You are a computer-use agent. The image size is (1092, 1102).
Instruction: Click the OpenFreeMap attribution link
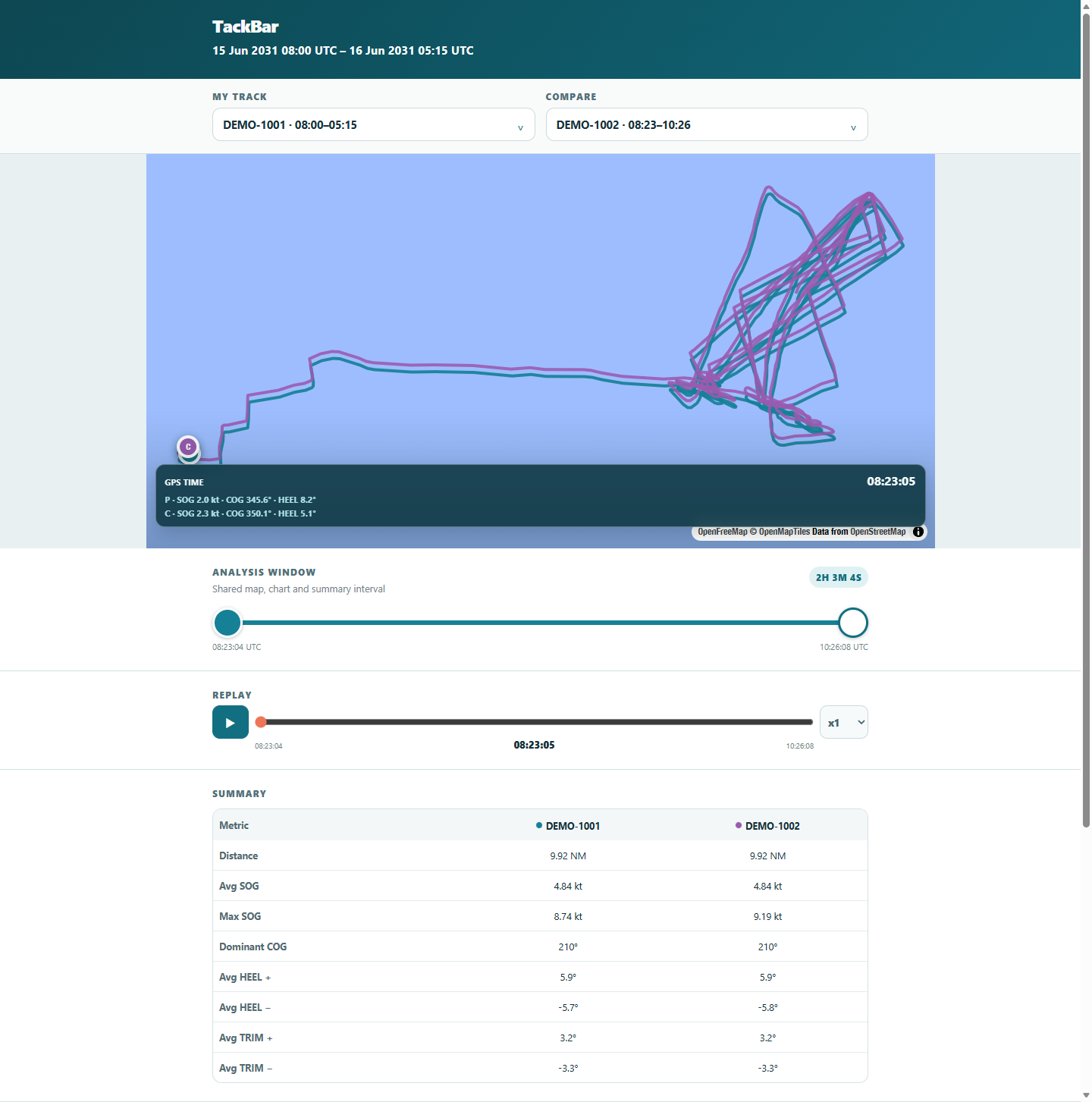(x=723, y=532)
